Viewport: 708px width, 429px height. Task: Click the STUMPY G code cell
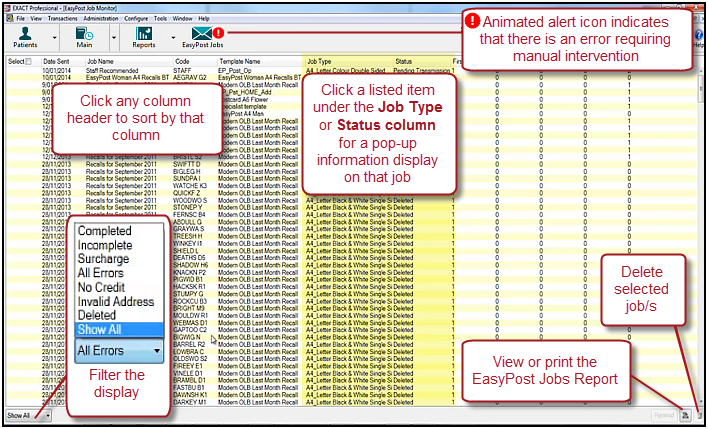click(x=188, y=294)
